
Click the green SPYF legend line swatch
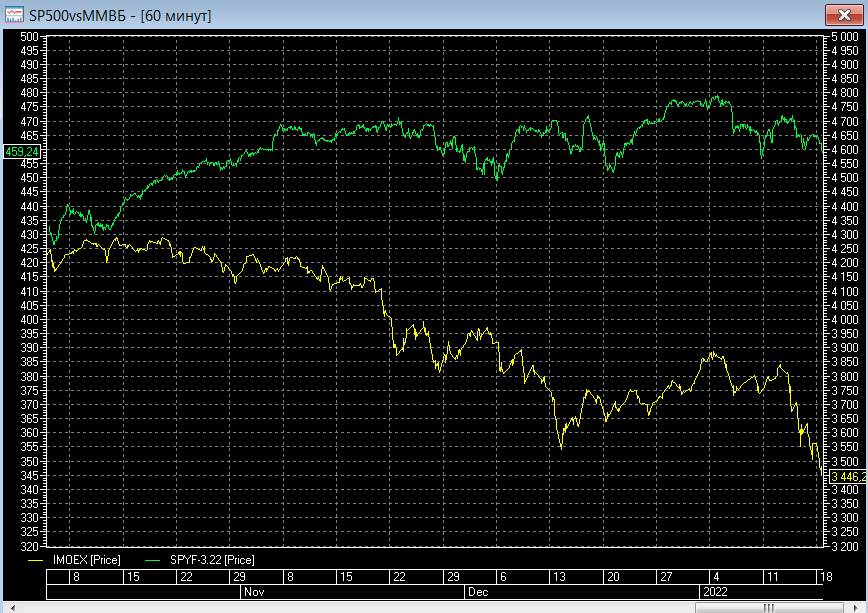[152, 560]
